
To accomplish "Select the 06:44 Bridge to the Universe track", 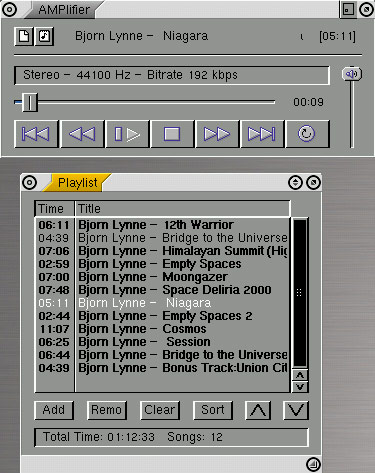I will (162, 355).
